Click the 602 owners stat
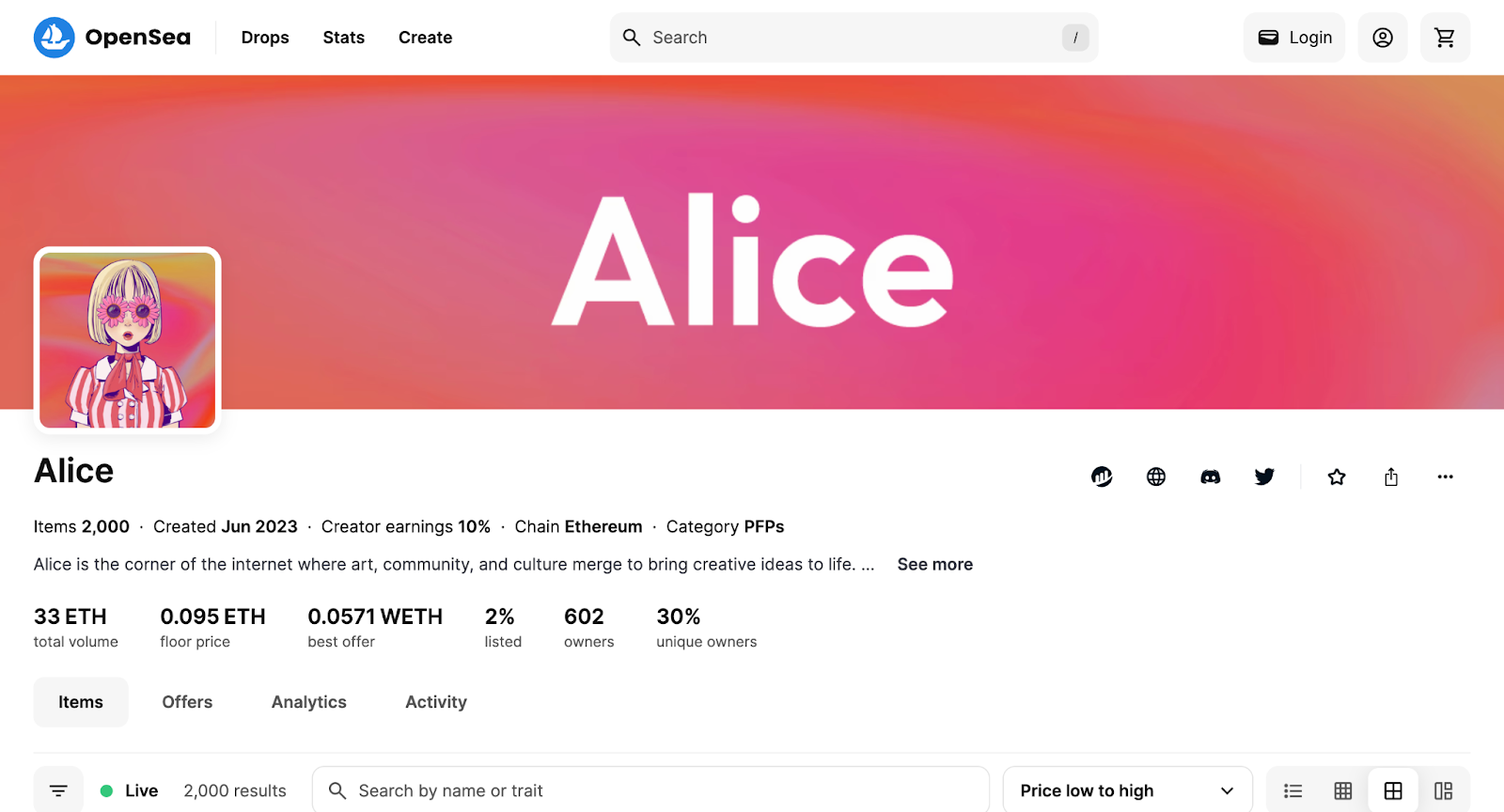This screenshot has width=1504, height=812. click(588, 627)
